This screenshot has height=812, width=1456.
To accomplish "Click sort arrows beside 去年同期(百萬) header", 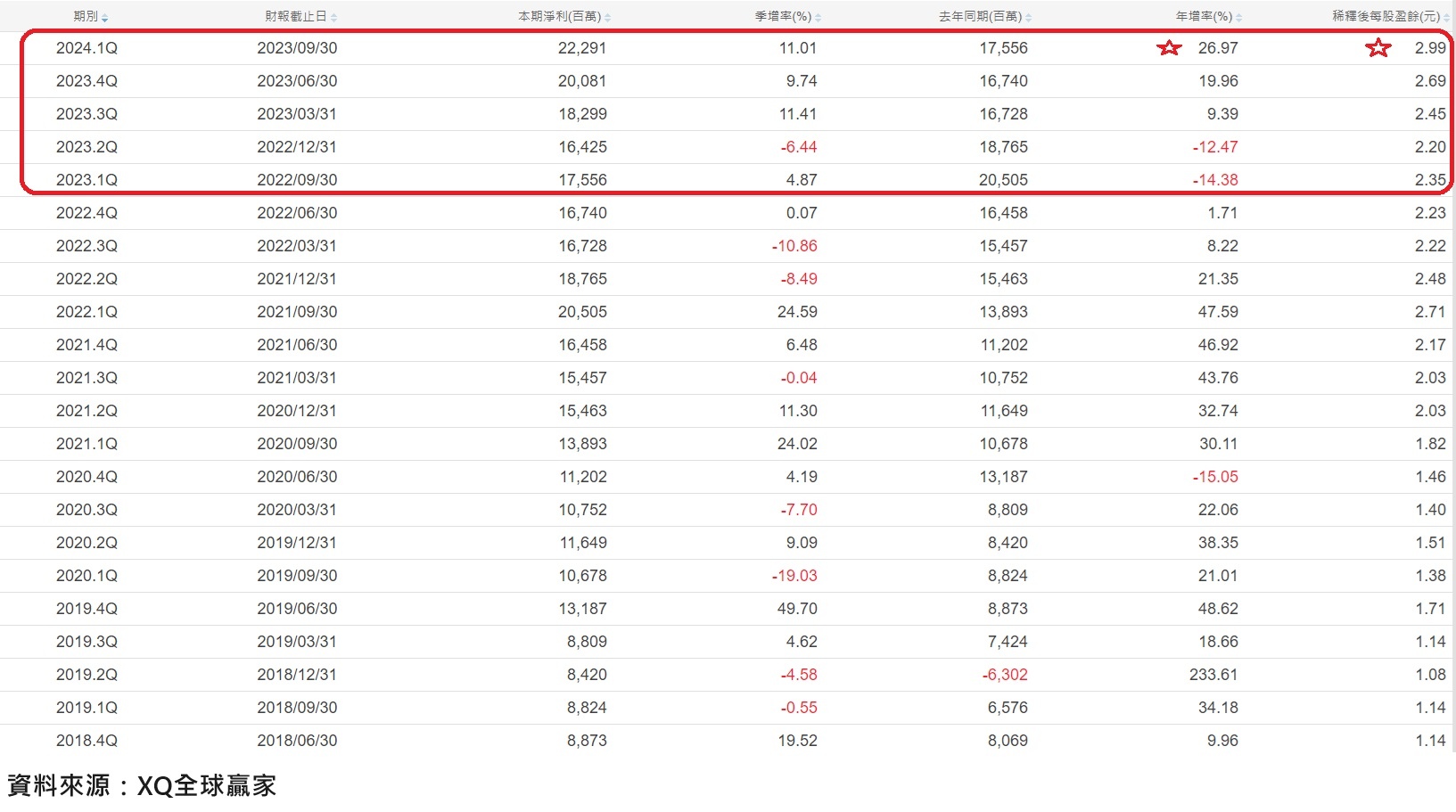I will pos(1028,18).
